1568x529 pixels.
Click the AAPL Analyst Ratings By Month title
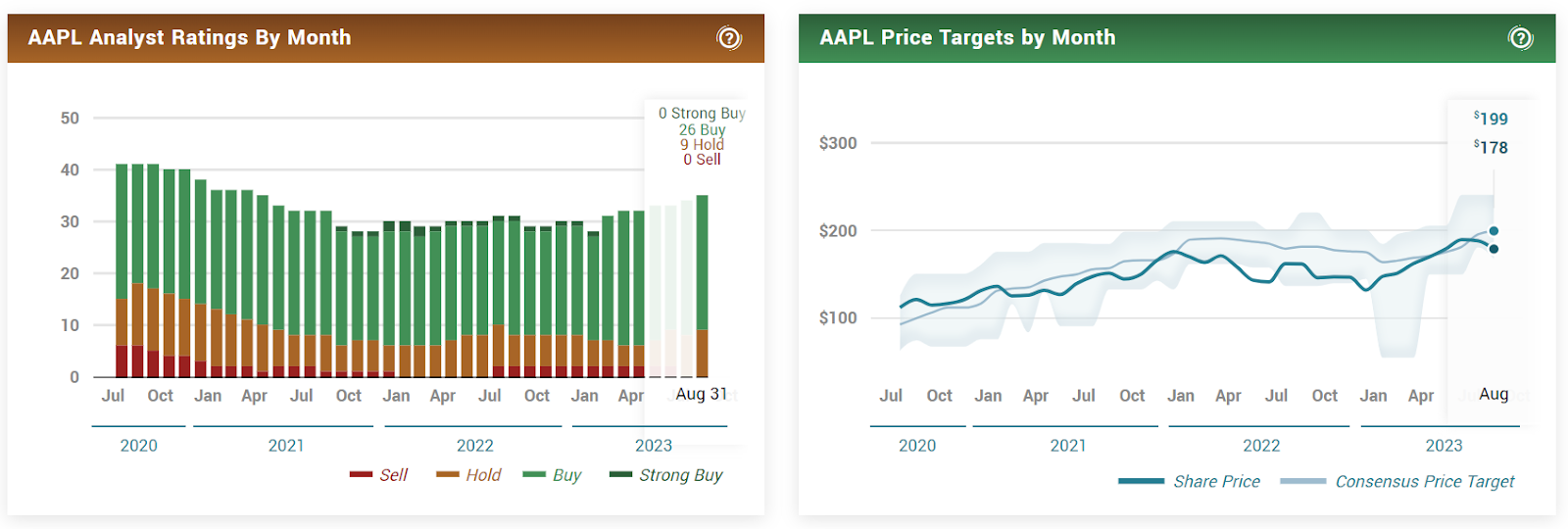pyautogui.click(x=189, y=38)
